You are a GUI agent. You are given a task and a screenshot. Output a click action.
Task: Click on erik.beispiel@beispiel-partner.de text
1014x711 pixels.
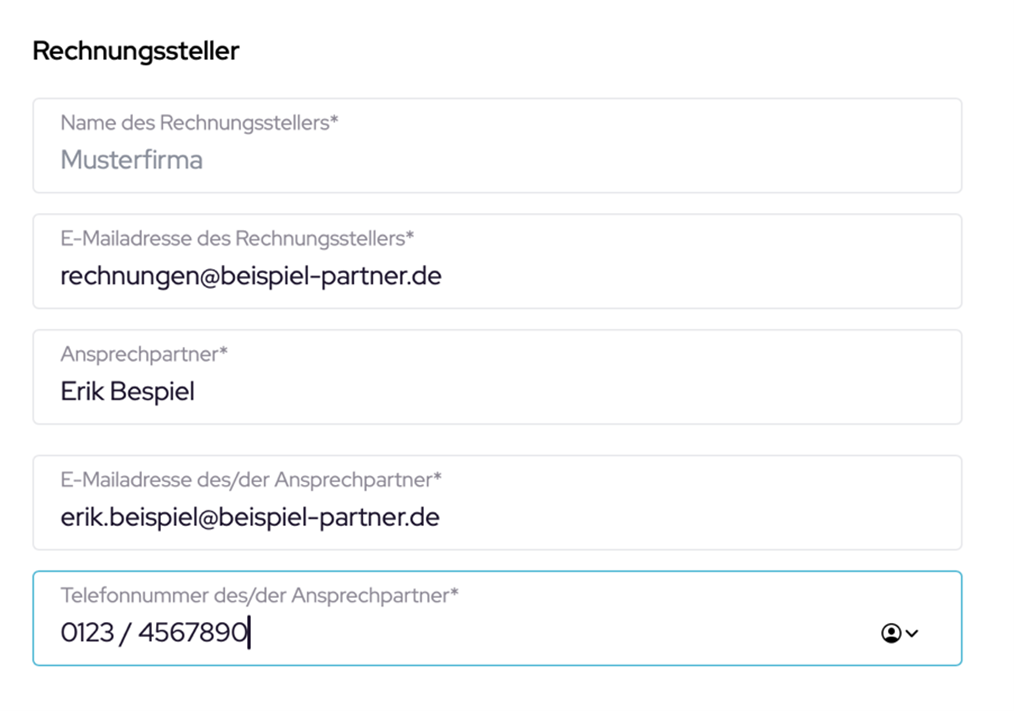point(249,518)
